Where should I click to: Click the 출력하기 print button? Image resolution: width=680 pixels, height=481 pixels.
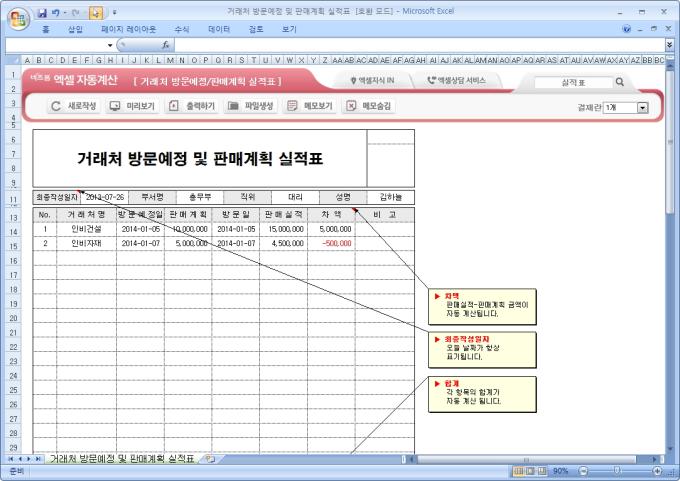coord(192,106)
